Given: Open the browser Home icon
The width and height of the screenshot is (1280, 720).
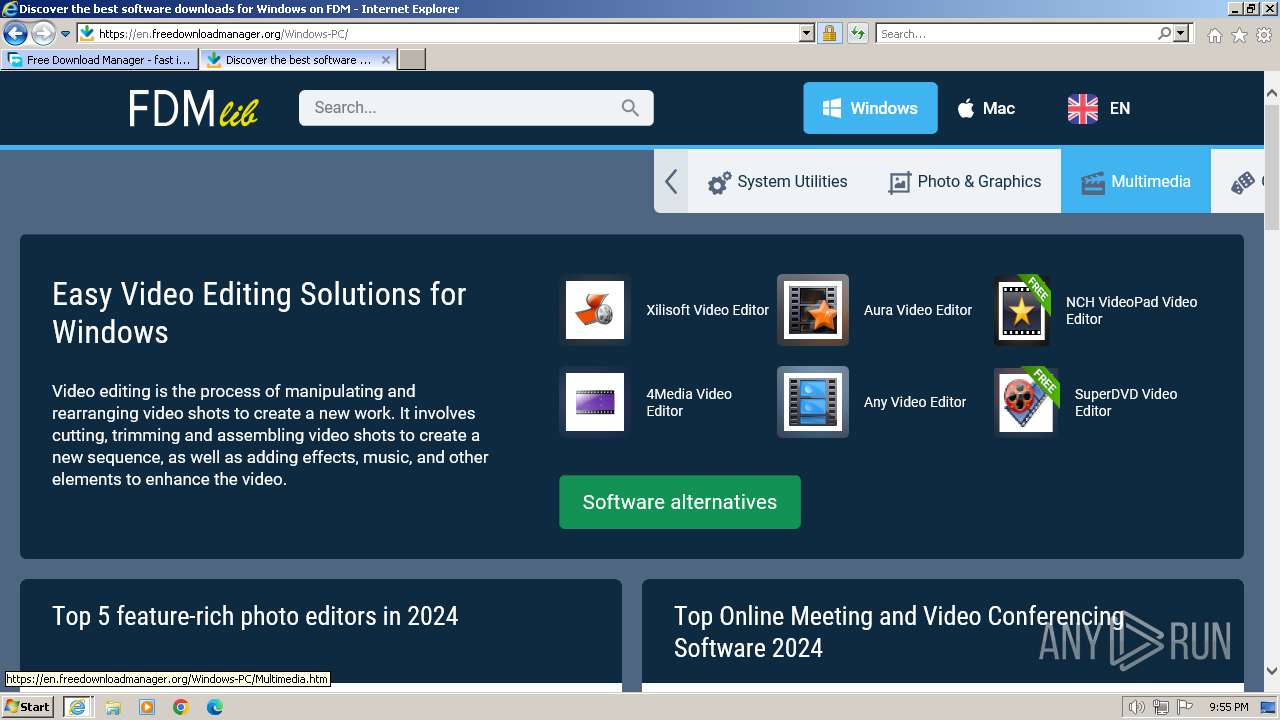Looking at the screenshot, I should (1214, 35).
